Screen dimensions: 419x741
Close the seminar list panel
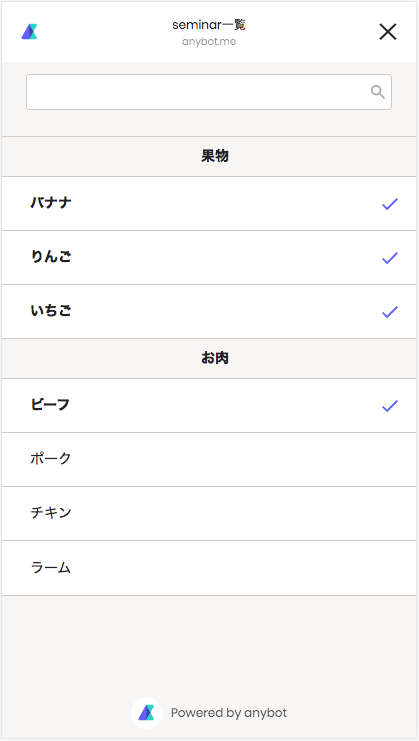pyautogui.click(x=388, y=32)
